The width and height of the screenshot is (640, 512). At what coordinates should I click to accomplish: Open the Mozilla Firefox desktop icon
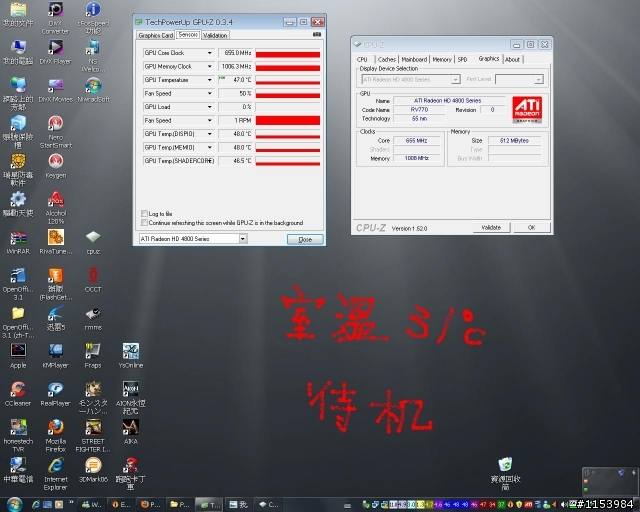[x=56, y=436]
